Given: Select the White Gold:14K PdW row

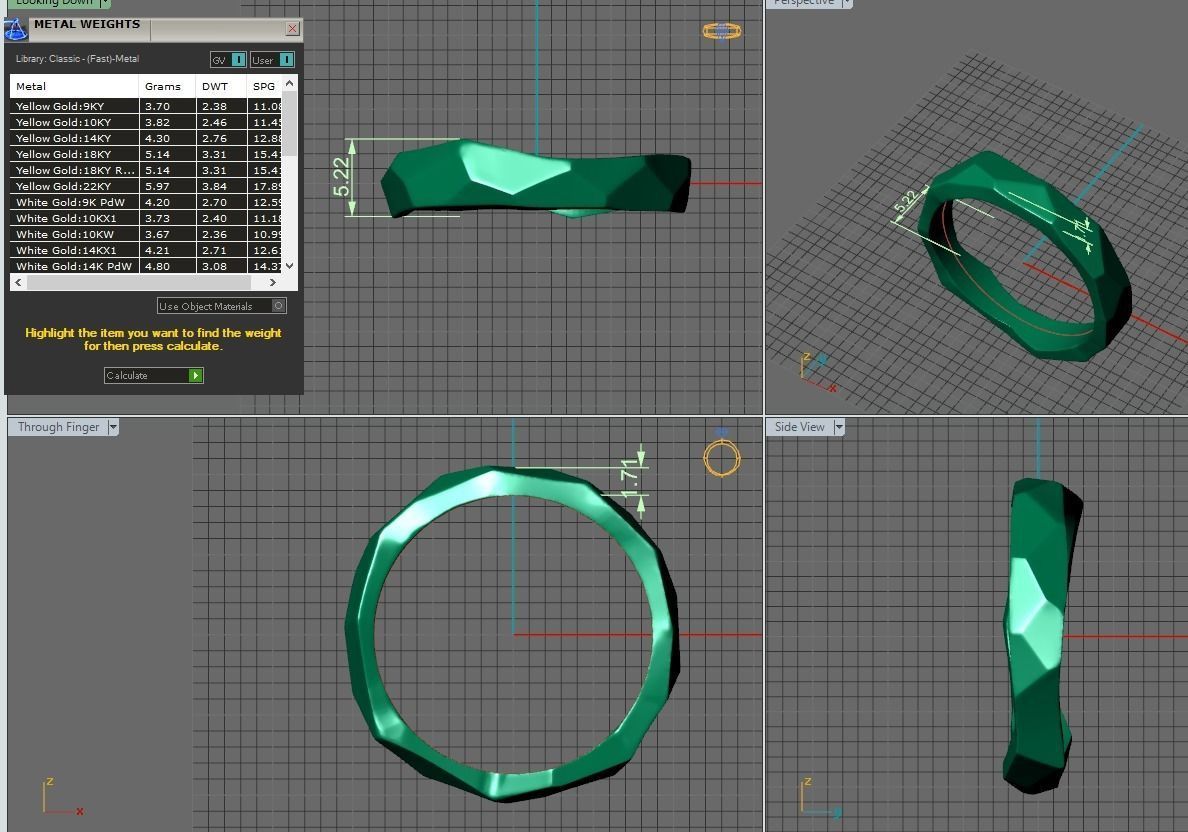Looking at the screenshot, I should pos(145,266).
